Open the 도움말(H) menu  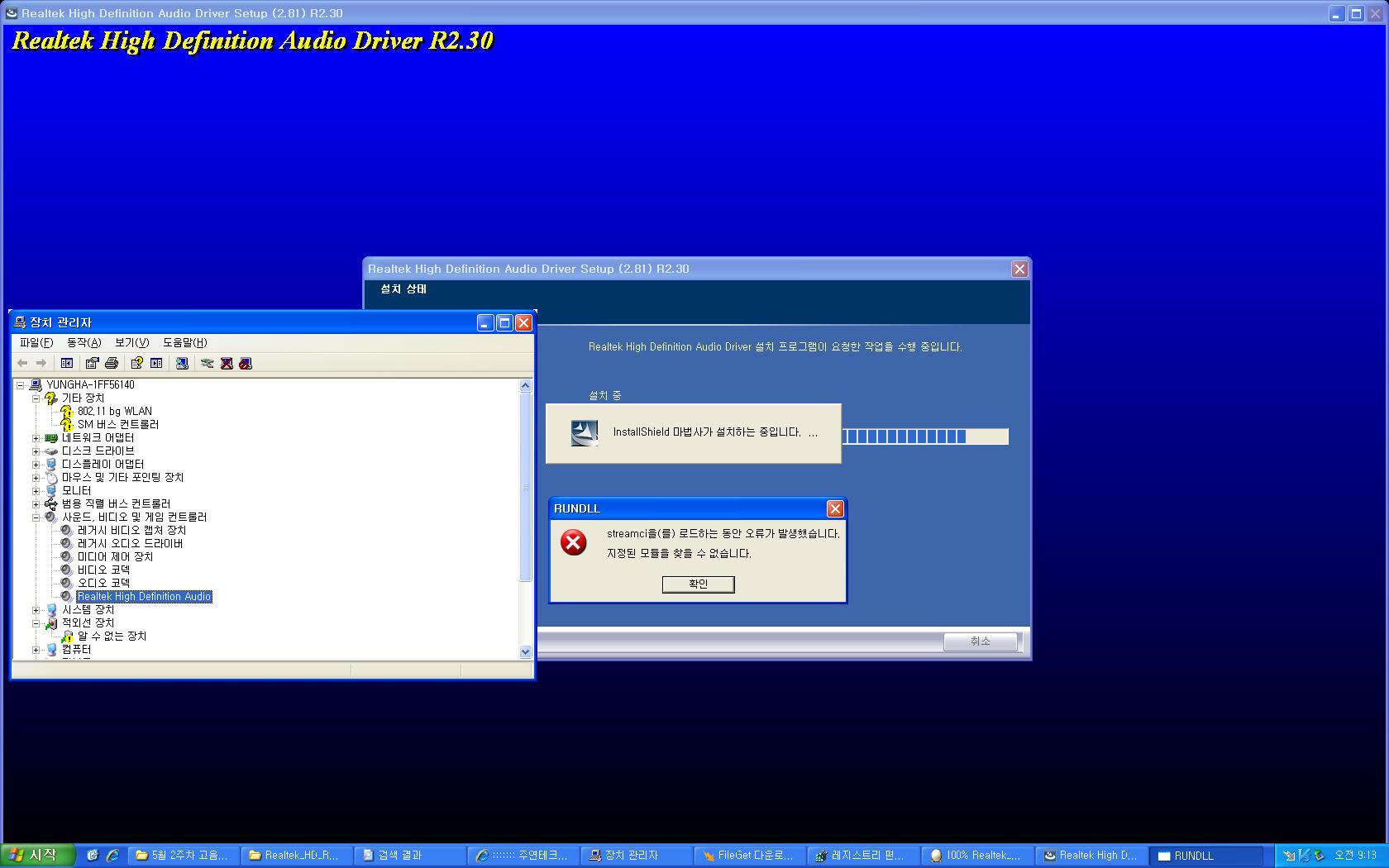(x=184, y=342)
